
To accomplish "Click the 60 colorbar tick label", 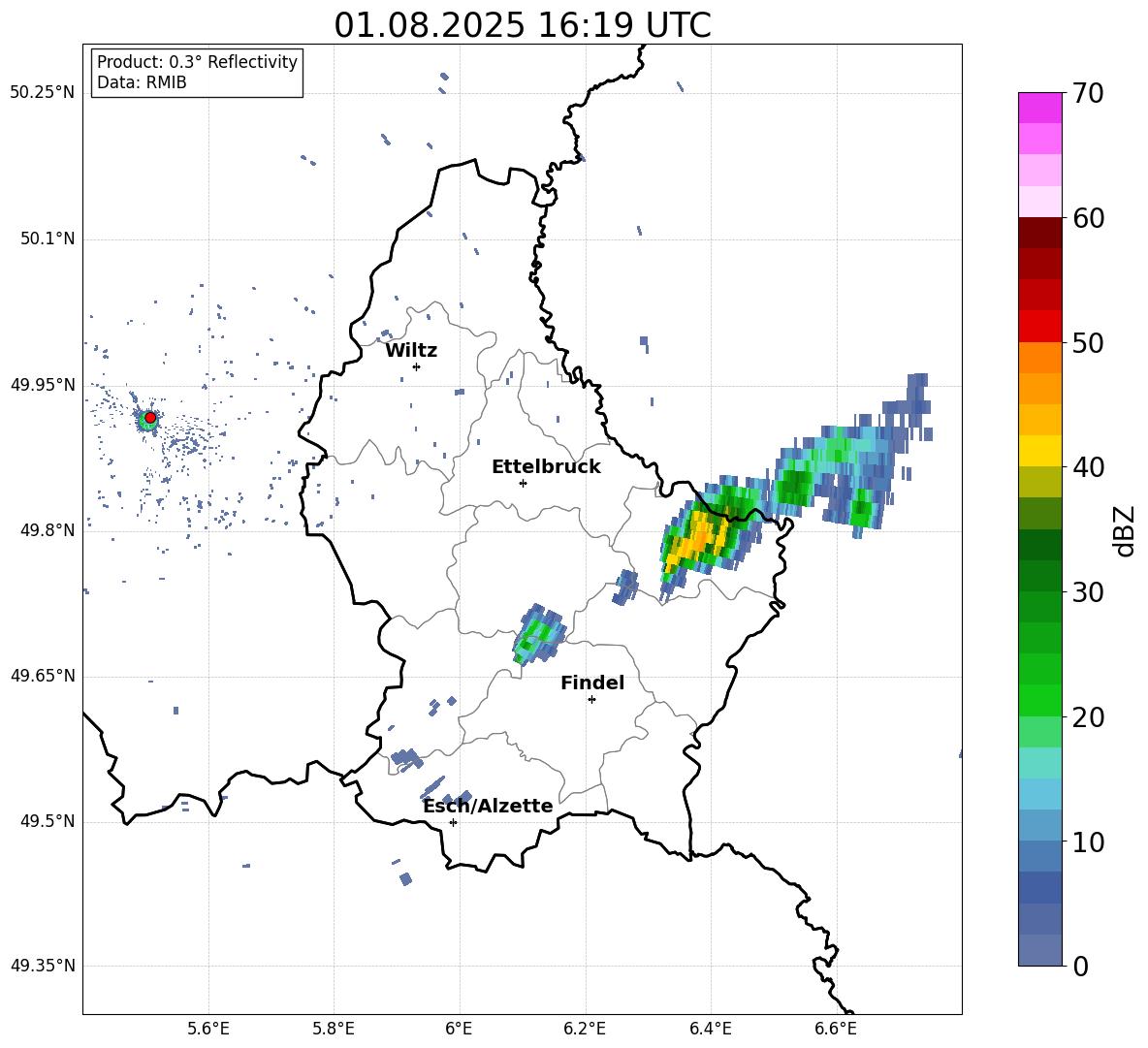I will (1087, 218).
